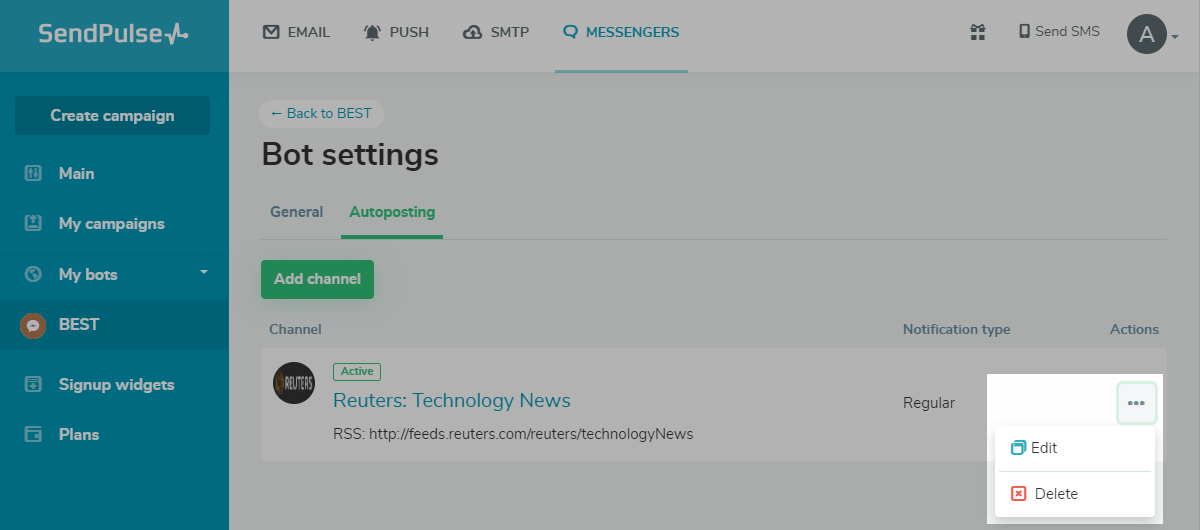Screen dimensions: 1200x530
Task: Select Edit from the actions menu
Action: (x=1043, y=448)
